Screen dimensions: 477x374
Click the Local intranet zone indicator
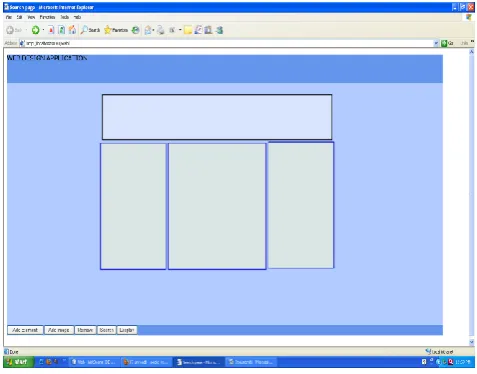pos(439,352)
